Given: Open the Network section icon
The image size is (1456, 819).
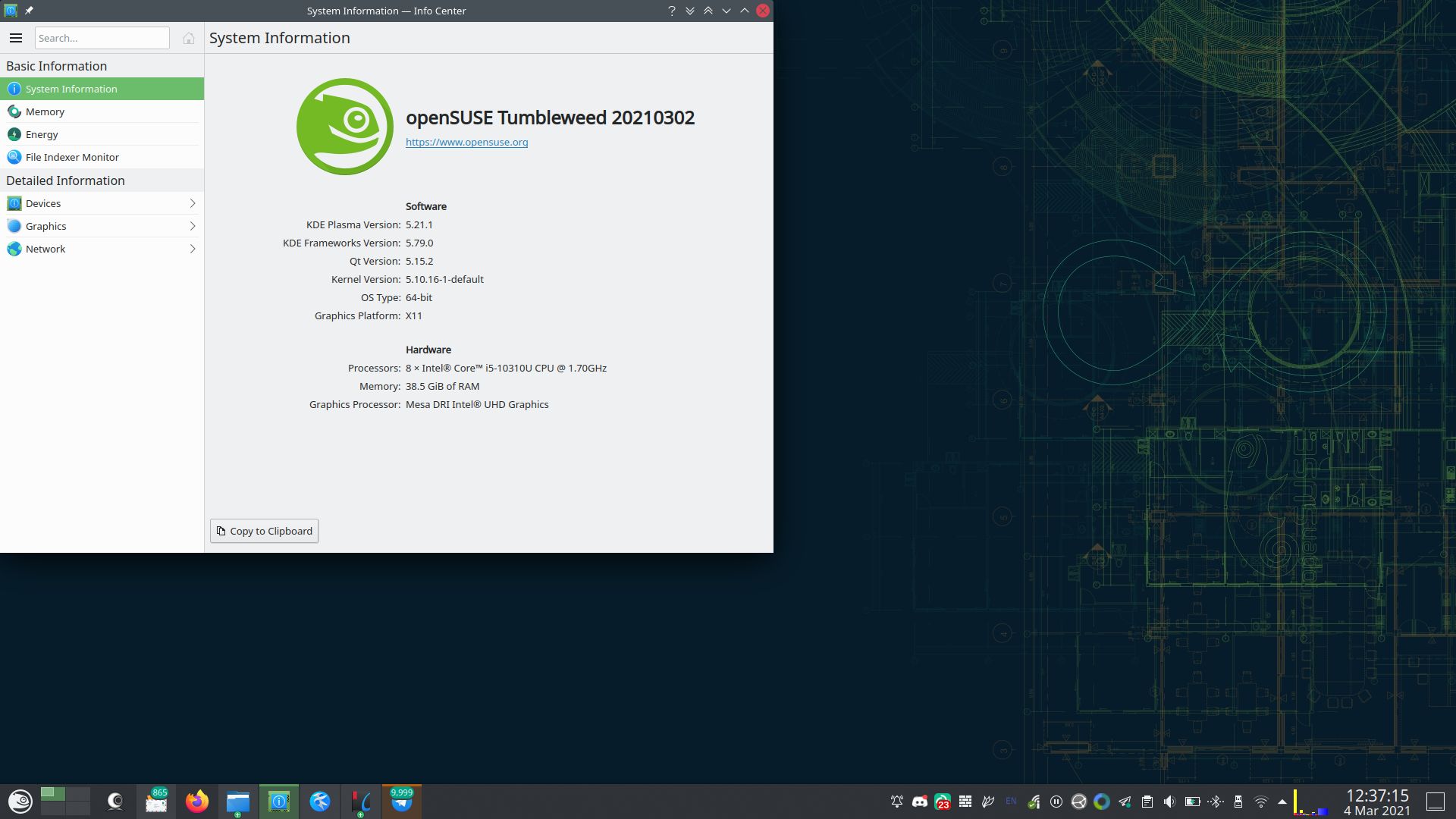Looking at the screenshot, I should tap(14, 249).
